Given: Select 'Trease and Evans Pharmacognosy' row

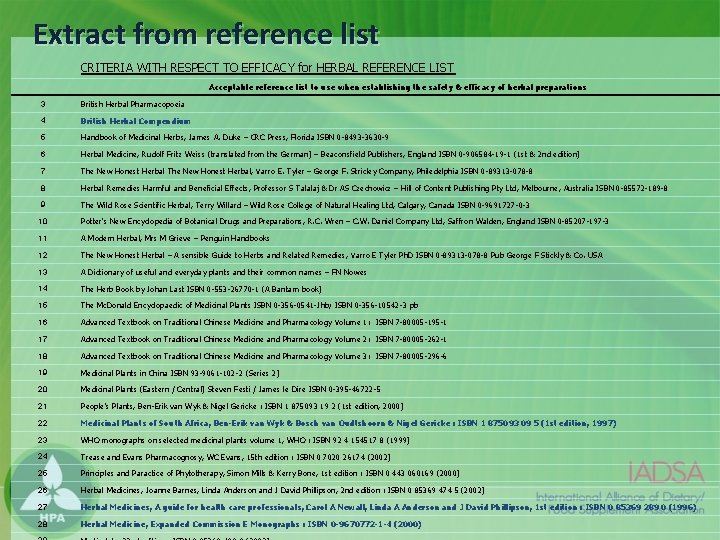Looking at the screenshot, I should coord(235,457).
